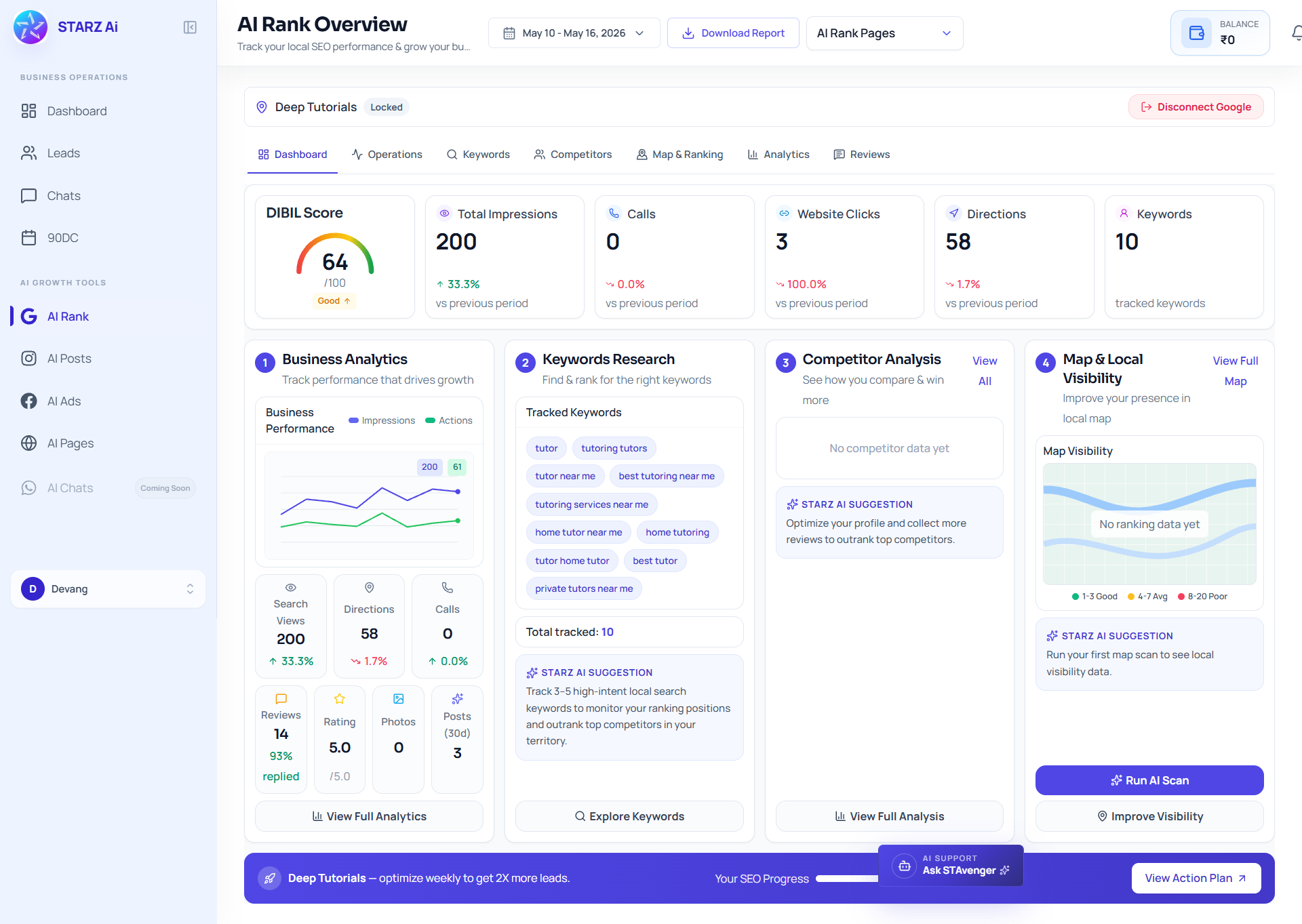
Task: Switch to the Dashboard tab
Action: (x=292, y=155)
